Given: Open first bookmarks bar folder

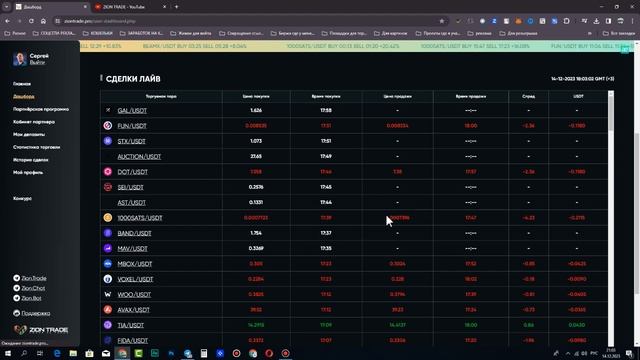Looking at the screenshot, I should (16, 33).
